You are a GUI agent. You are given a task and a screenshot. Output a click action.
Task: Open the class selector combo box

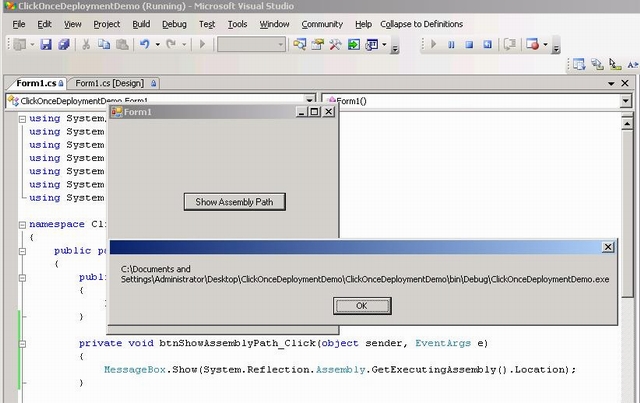point(160,100)
